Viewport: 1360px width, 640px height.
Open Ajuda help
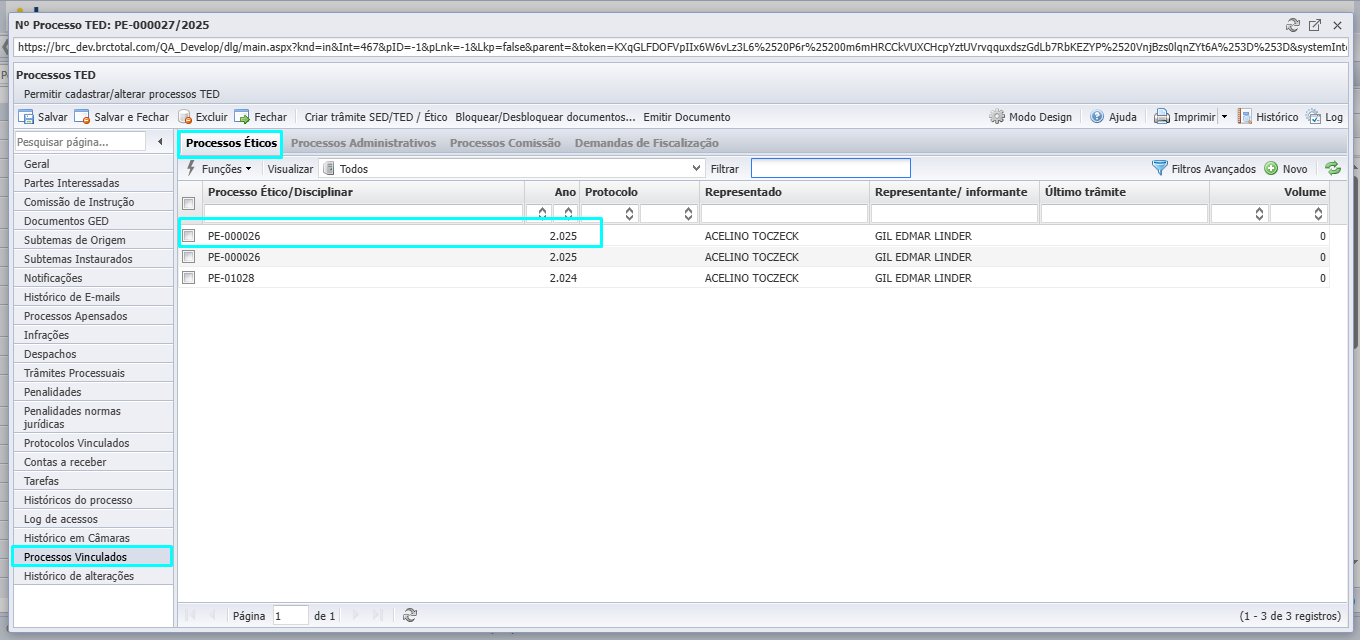click(1113, 117)
